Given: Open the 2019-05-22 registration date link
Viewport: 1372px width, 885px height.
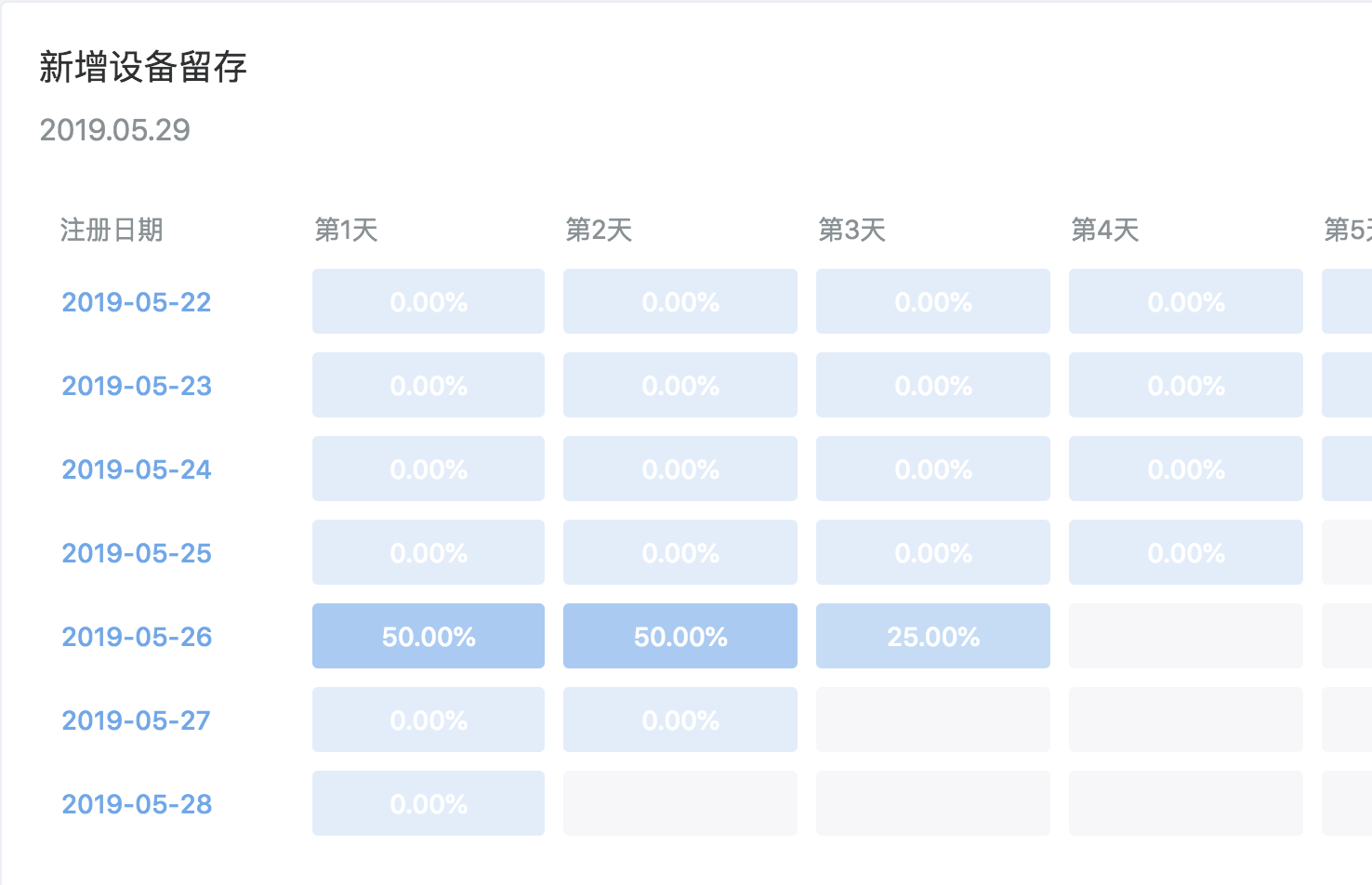Looking at the screenshot, I should point(137,302).
